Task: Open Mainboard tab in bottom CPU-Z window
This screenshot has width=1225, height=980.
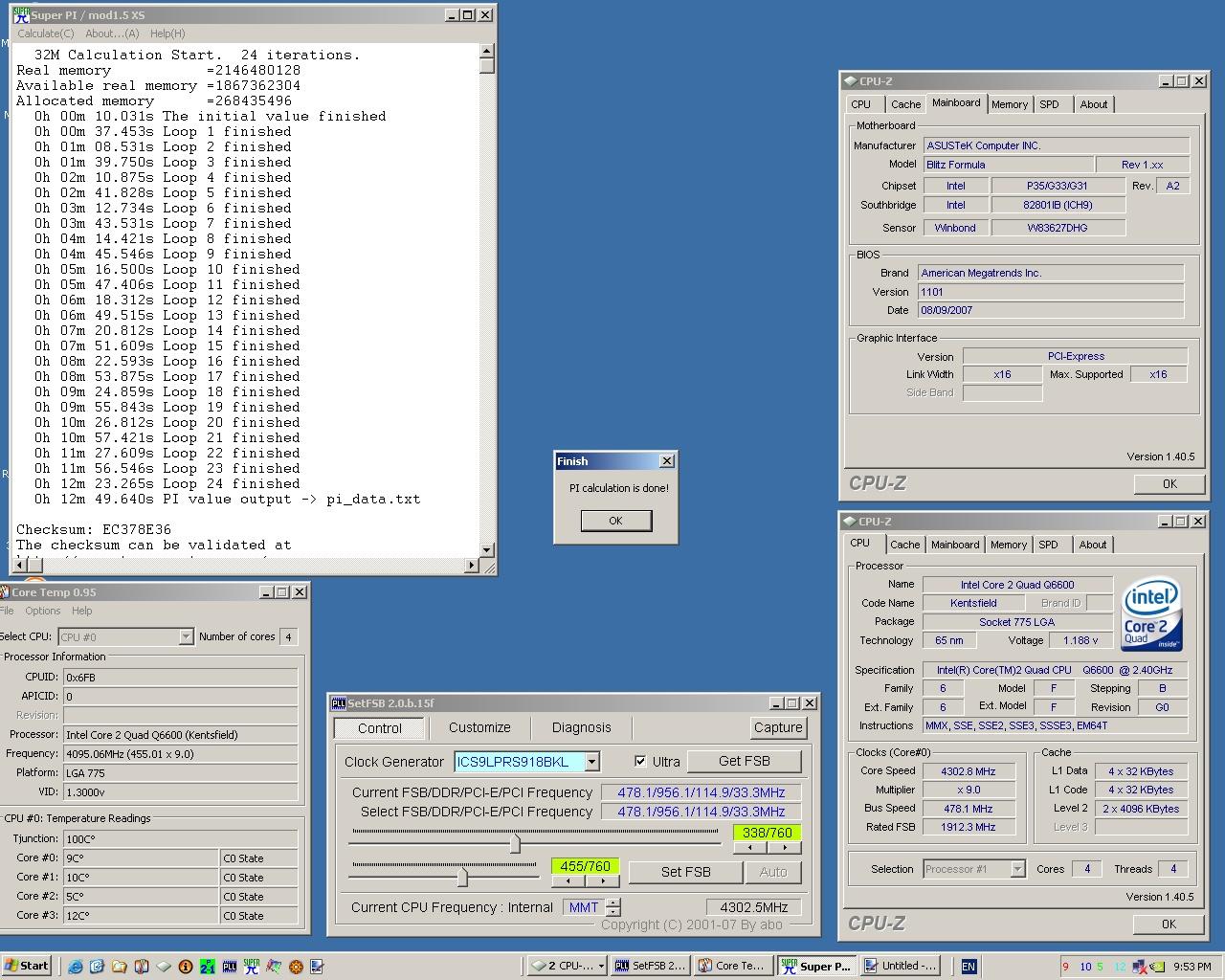Action: 955,545
